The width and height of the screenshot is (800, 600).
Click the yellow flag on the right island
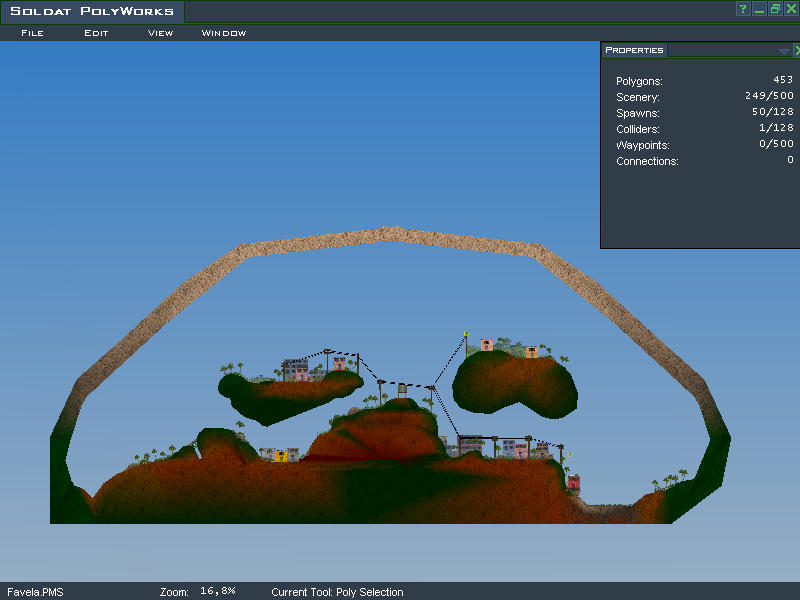(466, 334)
